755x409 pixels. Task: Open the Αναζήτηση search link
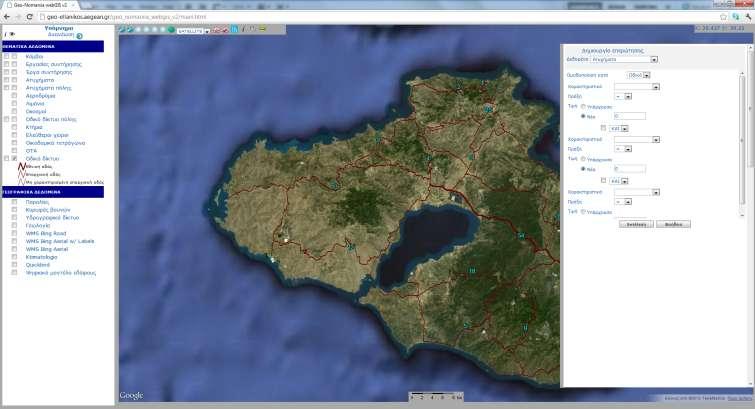61,35
